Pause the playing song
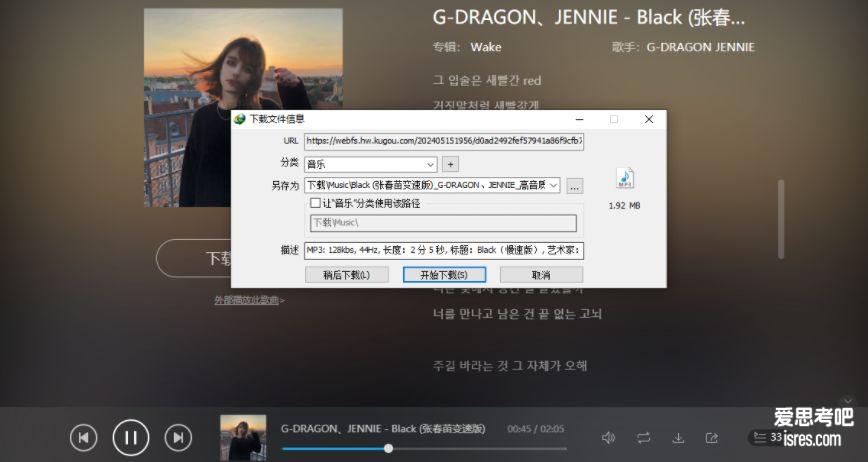 131,438
